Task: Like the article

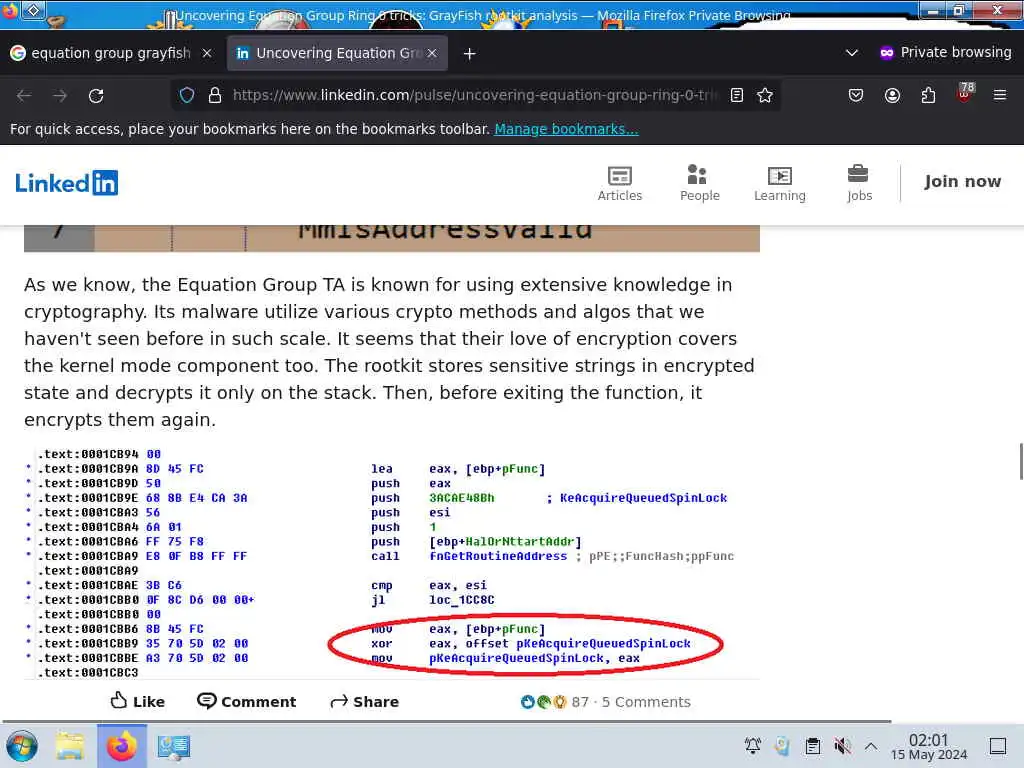Action: tap(138, 701)
